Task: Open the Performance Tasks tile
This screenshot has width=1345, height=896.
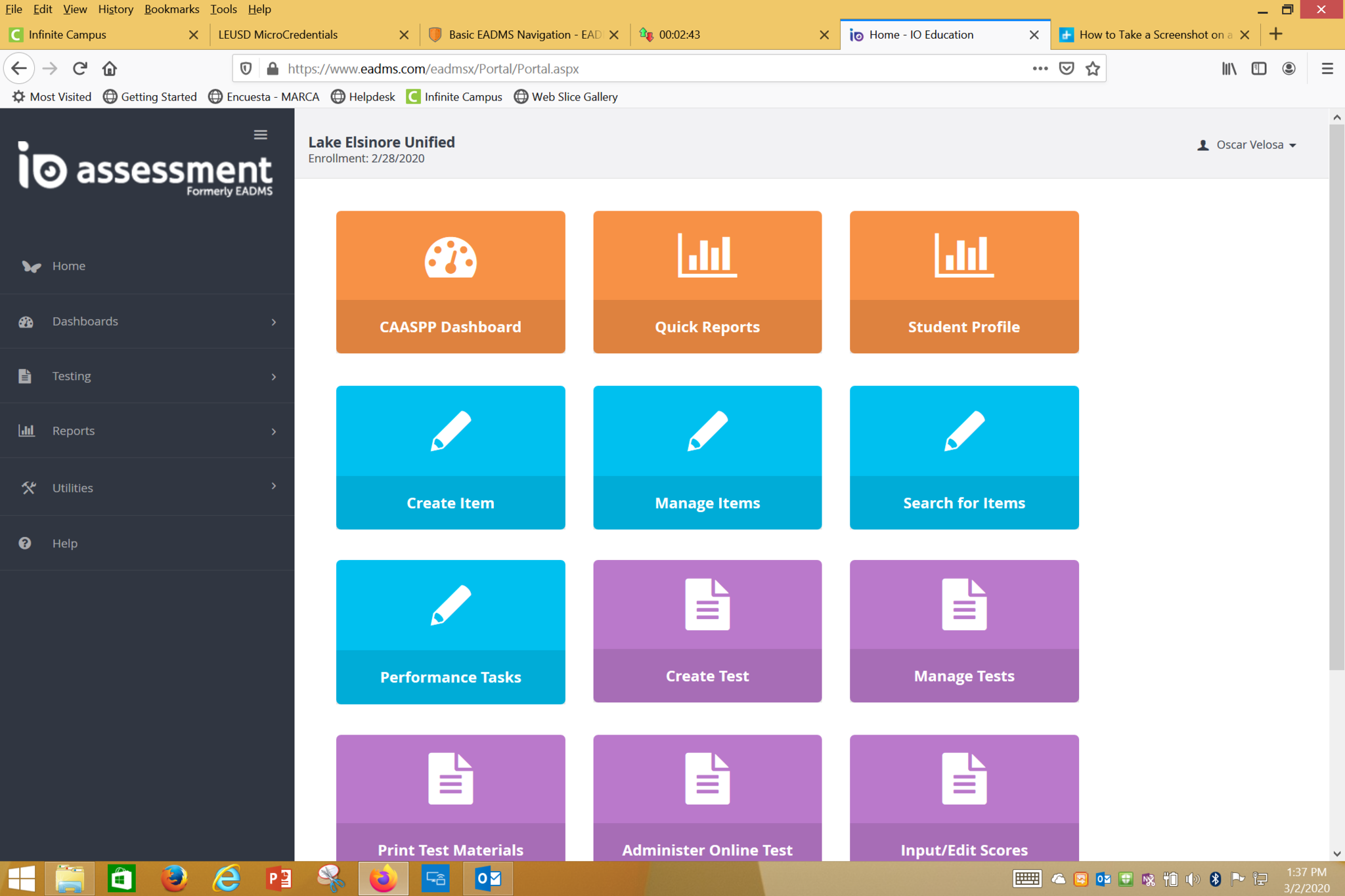Action: [450, 631]
